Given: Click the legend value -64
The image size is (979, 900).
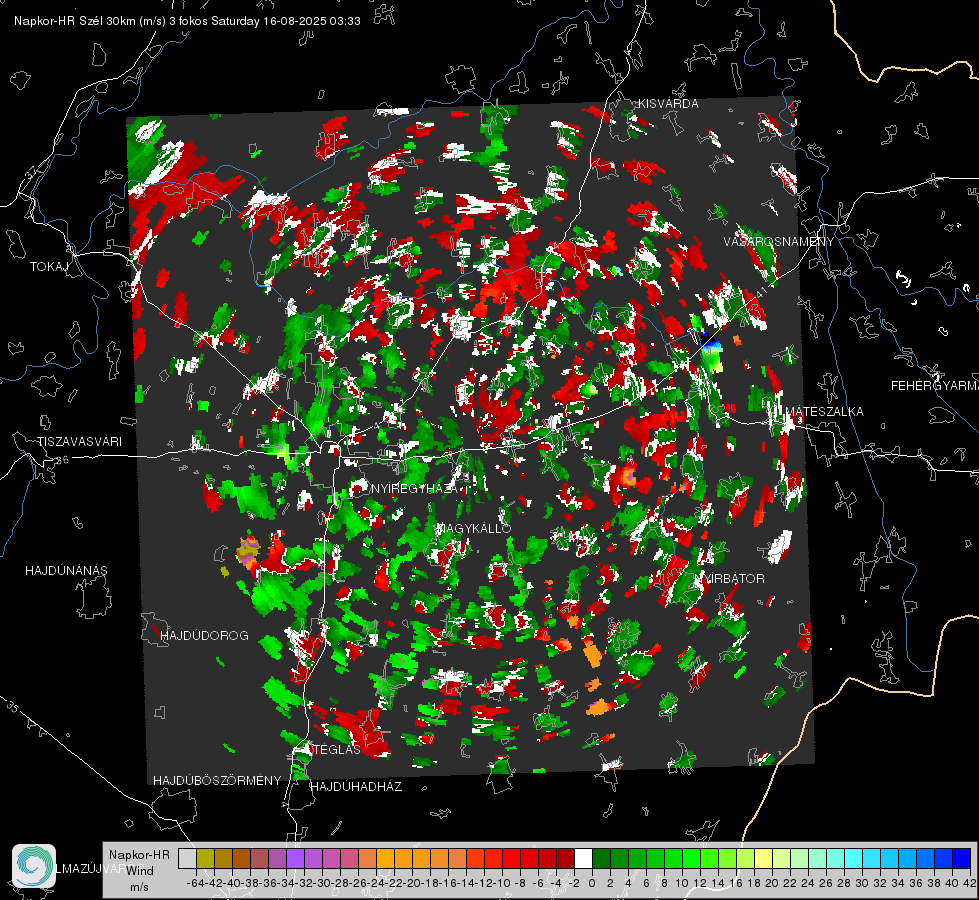Looking at the screenshot, I should 195,883.
